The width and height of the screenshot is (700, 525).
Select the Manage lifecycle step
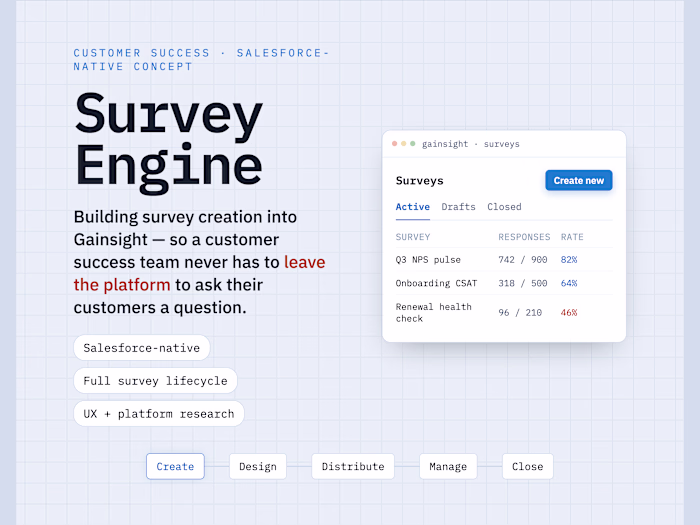click(448, 467)
